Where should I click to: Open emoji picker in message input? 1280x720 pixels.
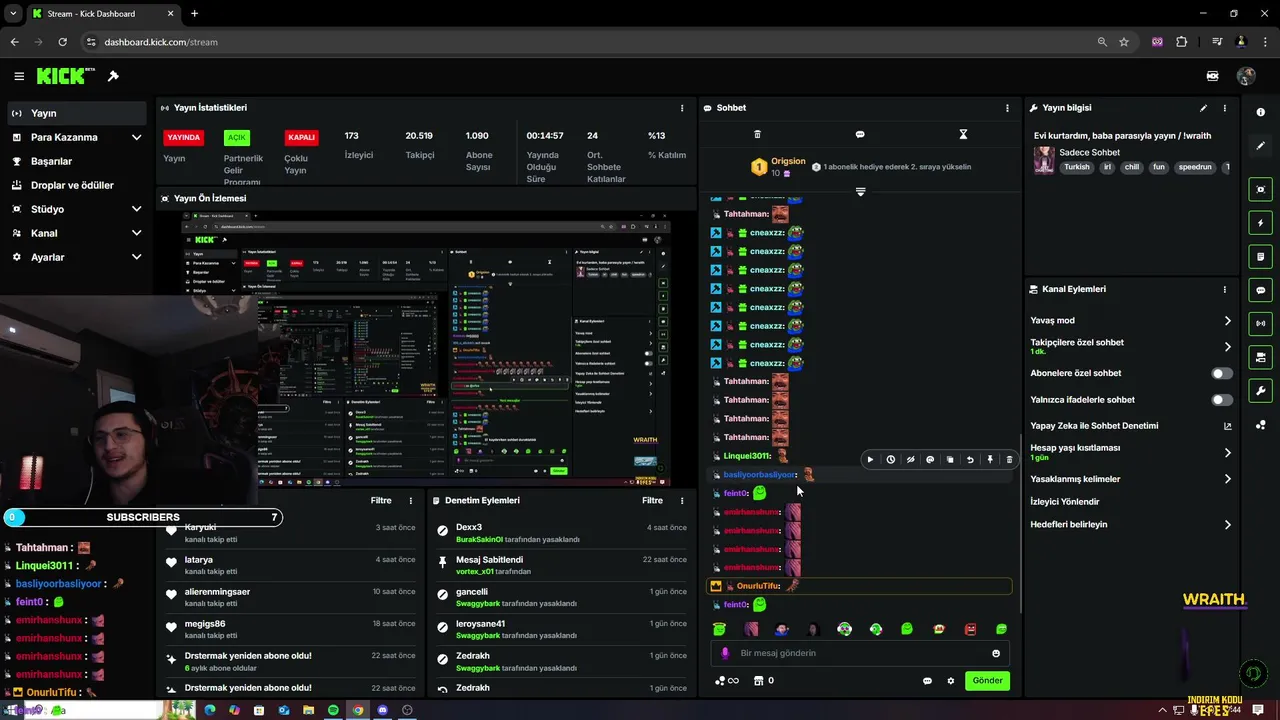(x=995, y=653)
